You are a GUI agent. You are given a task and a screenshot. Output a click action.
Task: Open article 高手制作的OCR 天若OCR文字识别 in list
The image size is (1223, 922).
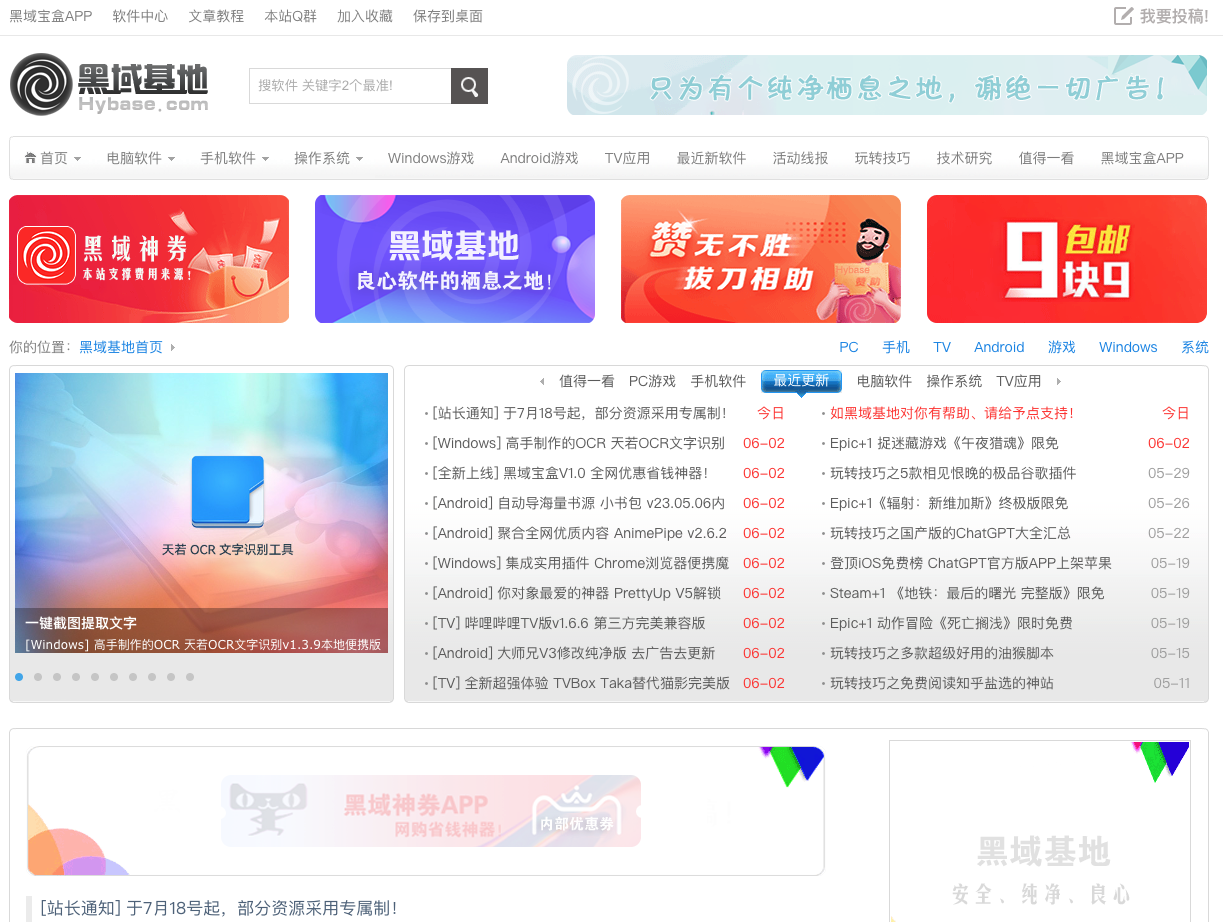[578, 443]
